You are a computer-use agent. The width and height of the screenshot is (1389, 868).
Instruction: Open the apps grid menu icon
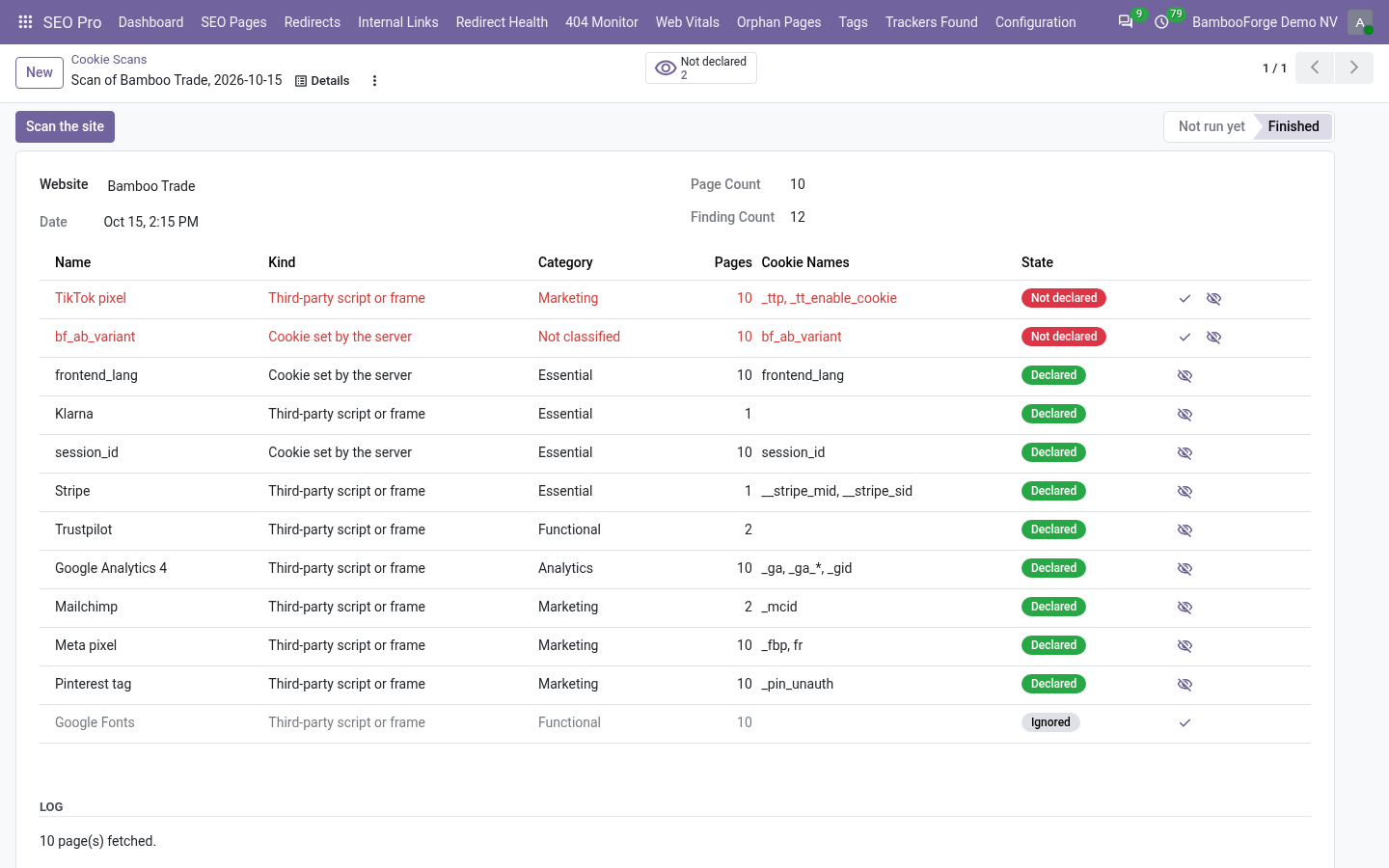point(25,21)
